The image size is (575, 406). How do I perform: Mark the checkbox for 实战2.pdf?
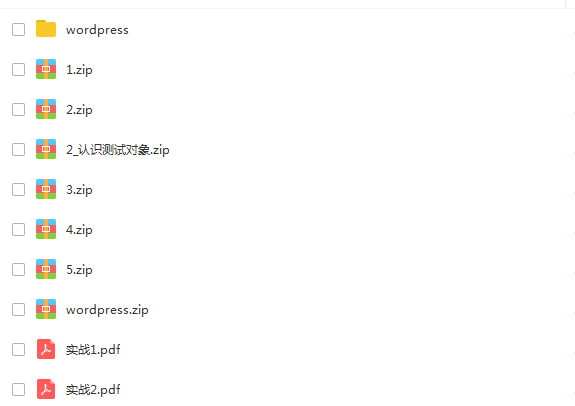coord(18,389)
